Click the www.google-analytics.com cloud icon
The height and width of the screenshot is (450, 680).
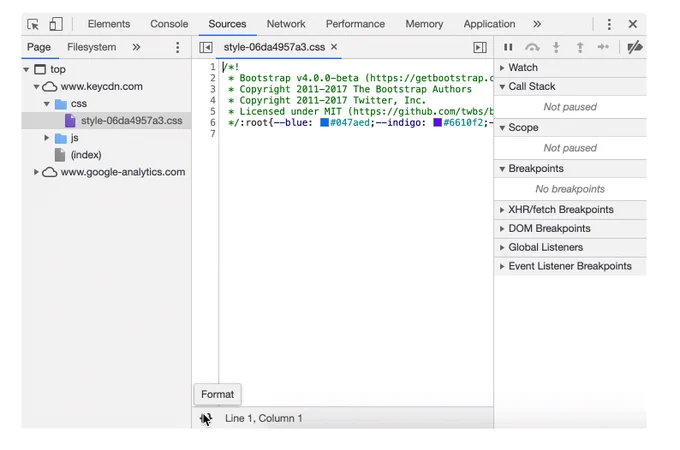pos(49,172)
